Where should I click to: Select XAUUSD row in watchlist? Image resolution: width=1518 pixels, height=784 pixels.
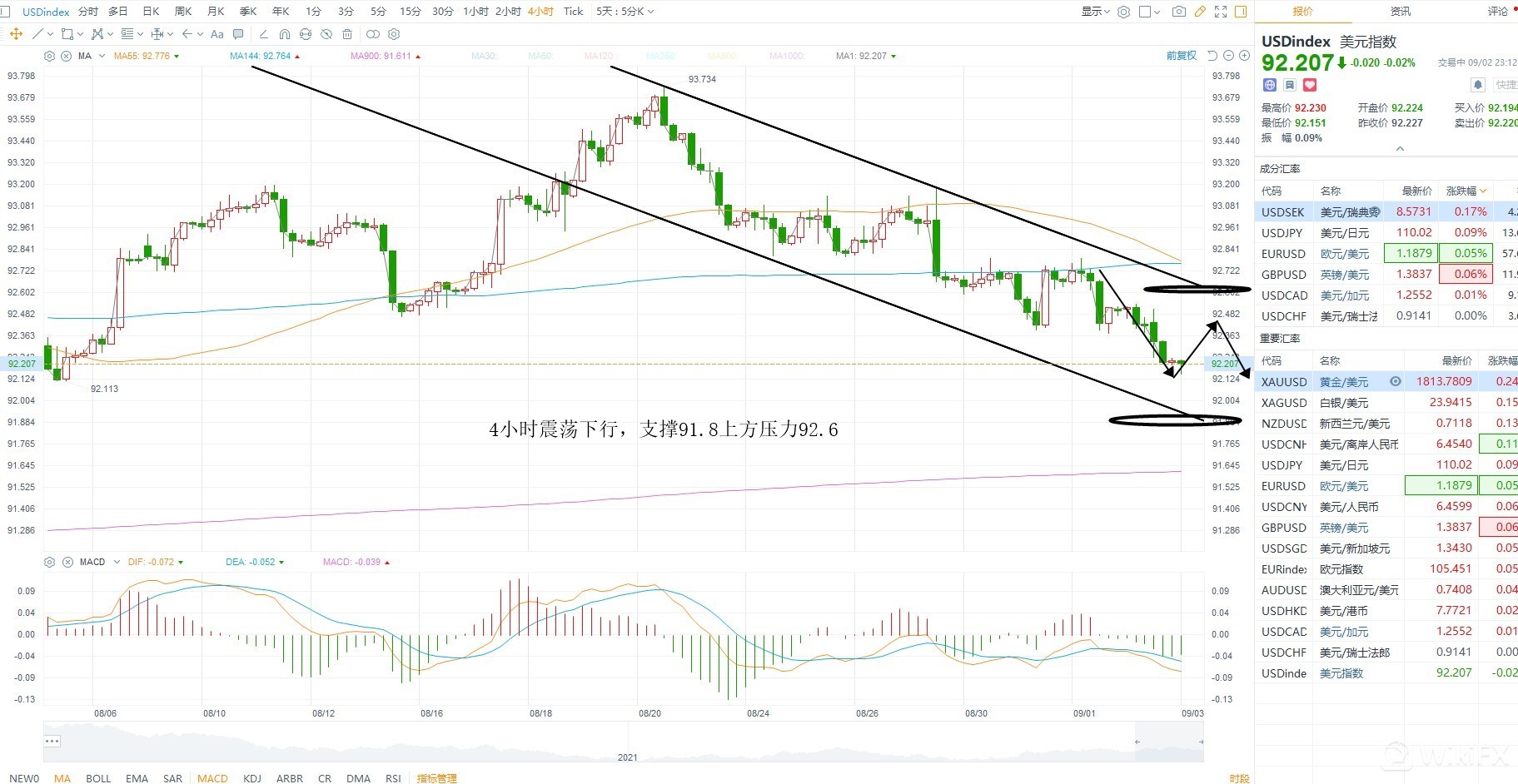[x=1284, y=382]
